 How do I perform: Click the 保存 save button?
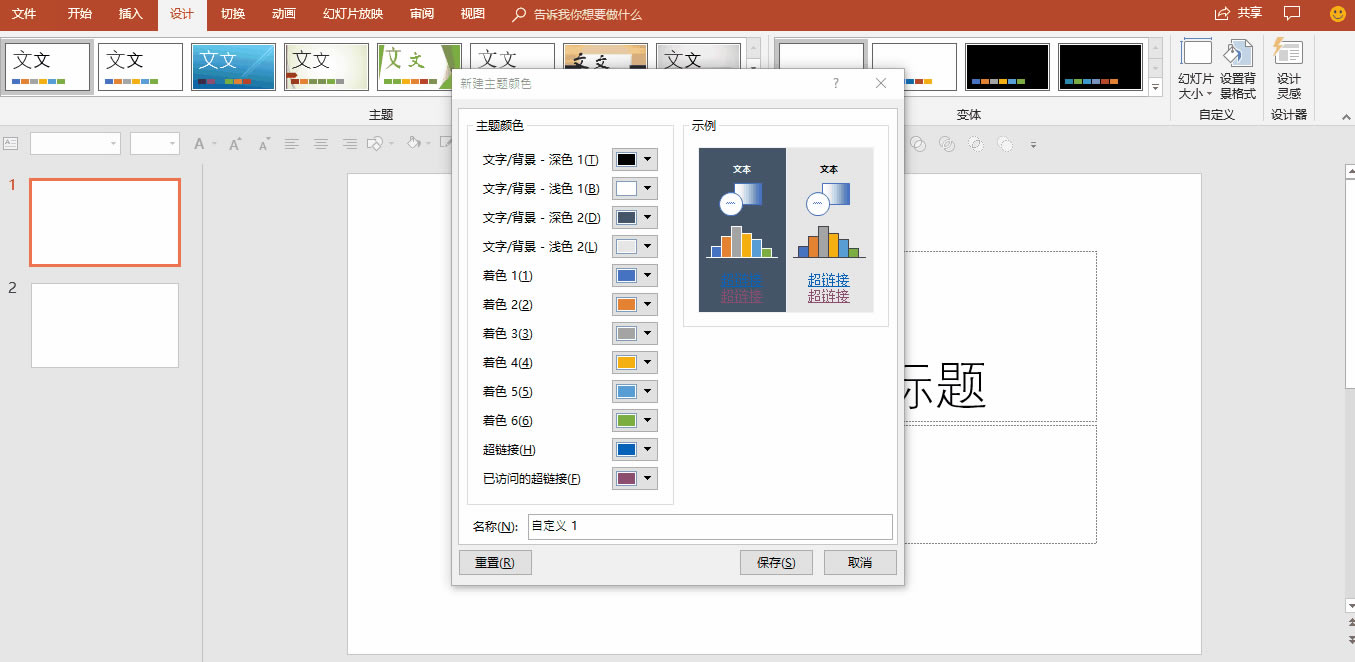point(776,562)
